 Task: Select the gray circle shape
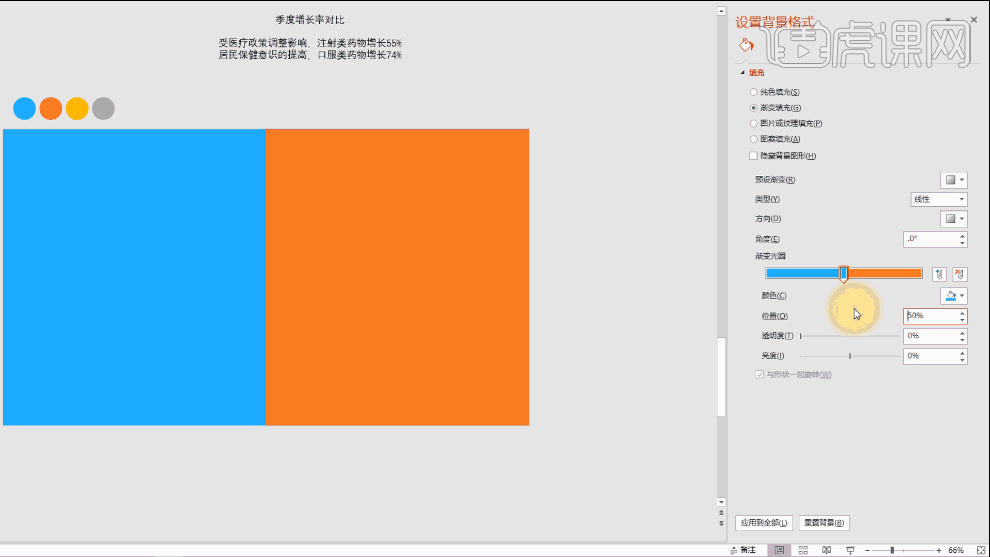tap(104, 109)
